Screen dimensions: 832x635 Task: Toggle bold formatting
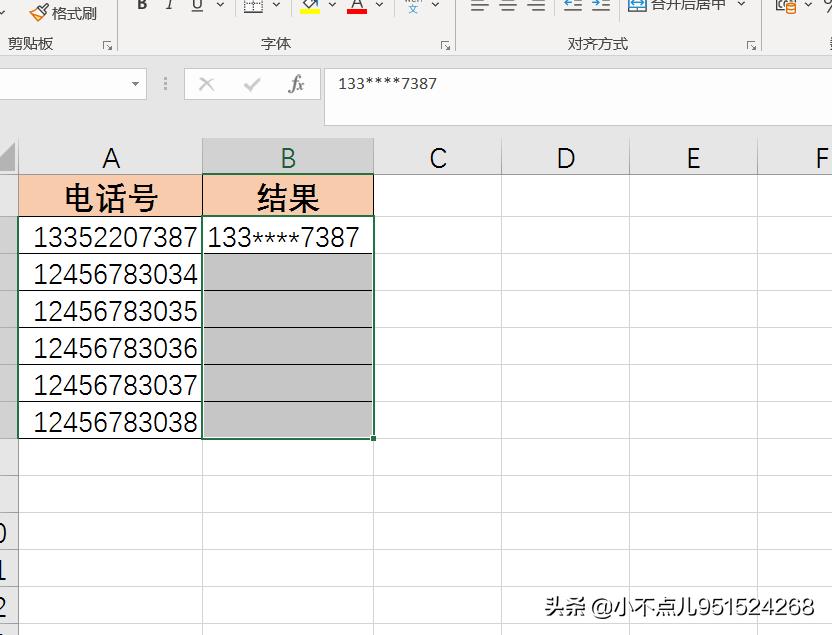142,5
